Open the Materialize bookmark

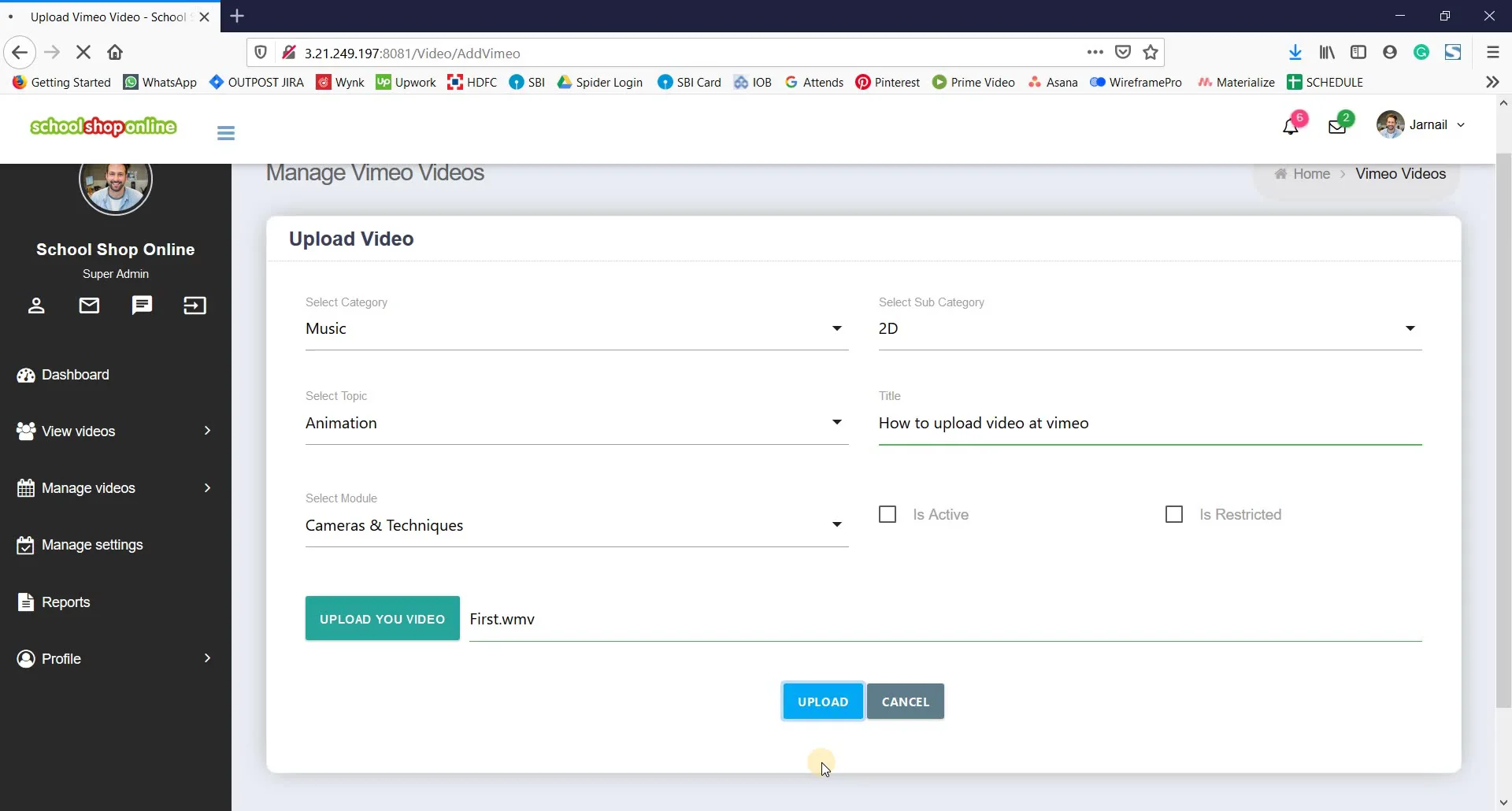pos(1236,82)
